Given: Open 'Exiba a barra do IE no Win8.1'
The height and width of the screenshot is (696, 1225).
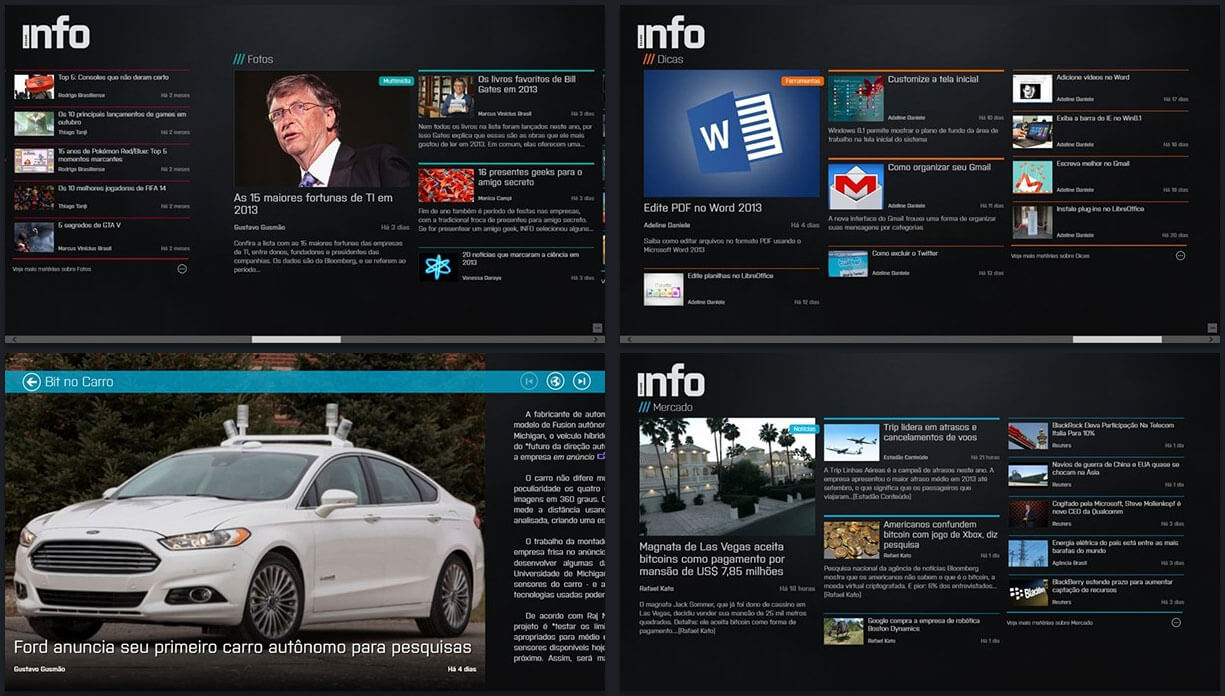Looking at the screenshot, I should pyautogui.click(x=1099, y=119).
